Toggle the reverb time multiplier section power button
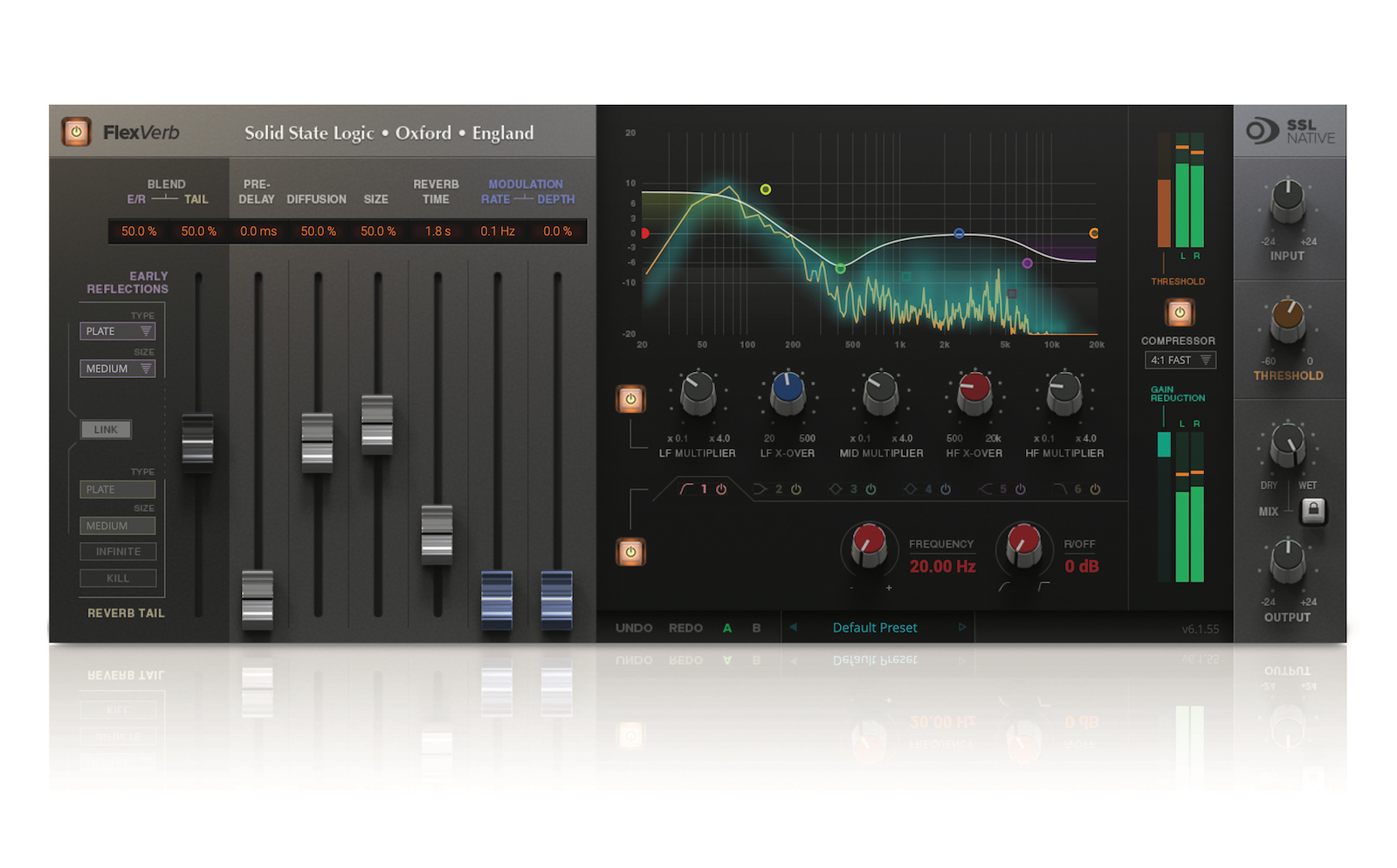 (x=630, y=399)
